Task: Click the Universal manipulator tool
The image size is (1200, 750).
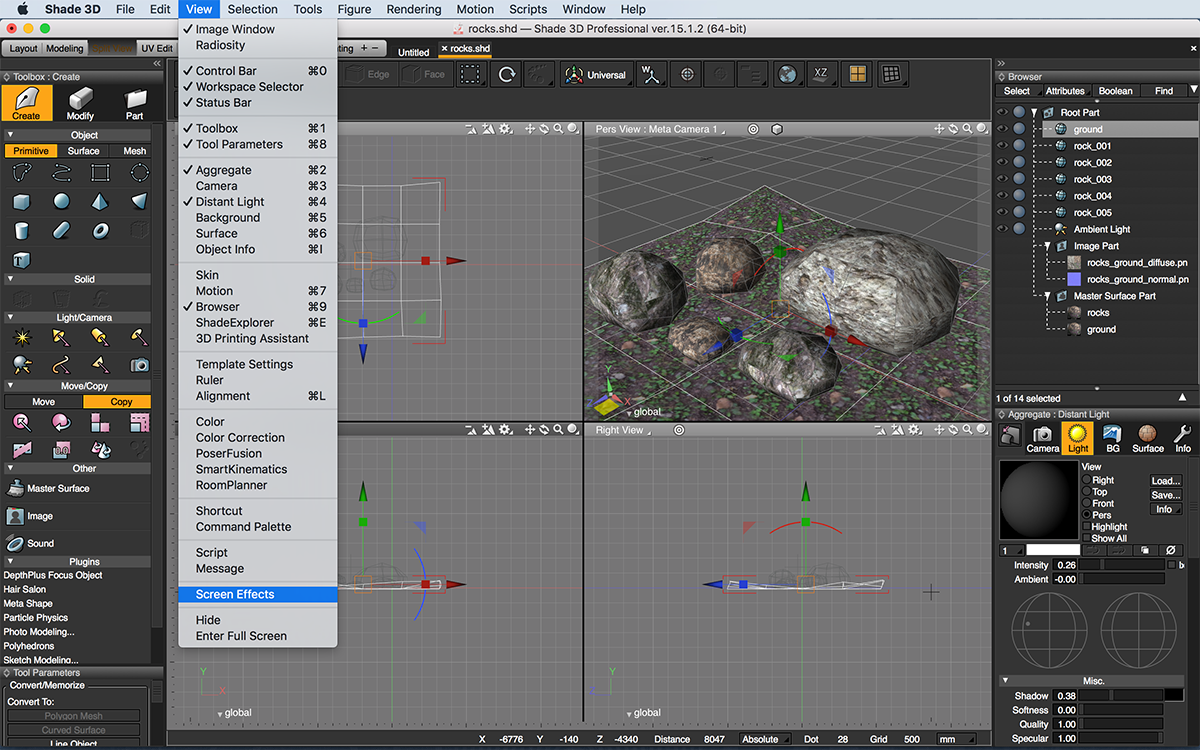Action: pyautogui.click(x=595, y=75)
